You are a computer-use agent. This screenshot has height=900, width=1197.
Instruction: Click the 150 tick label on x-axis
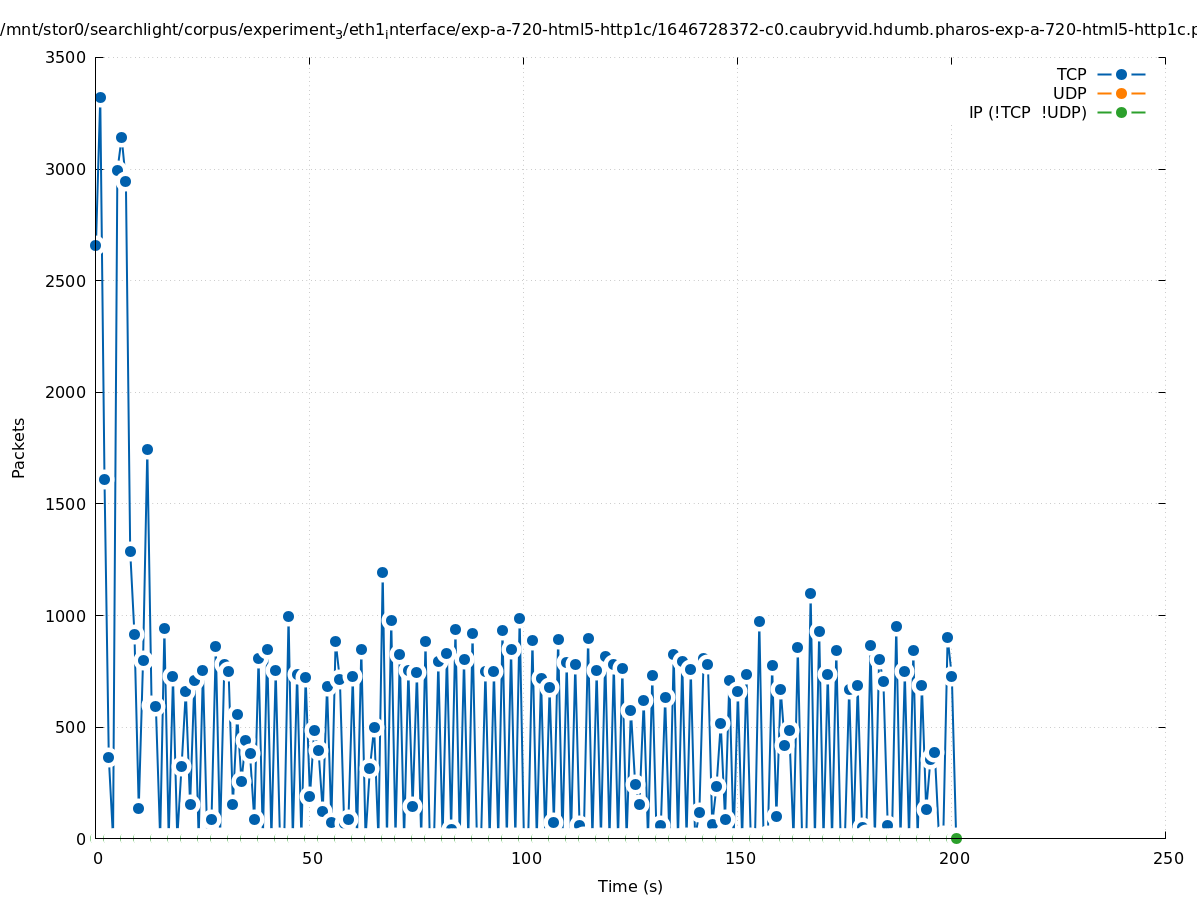[x=738, y=858]
